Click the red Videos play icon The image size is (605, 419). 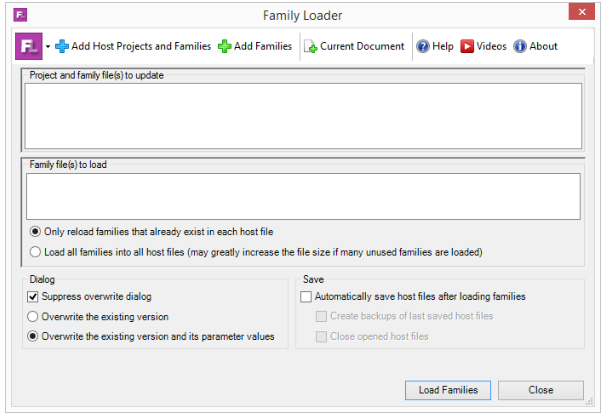467,46
